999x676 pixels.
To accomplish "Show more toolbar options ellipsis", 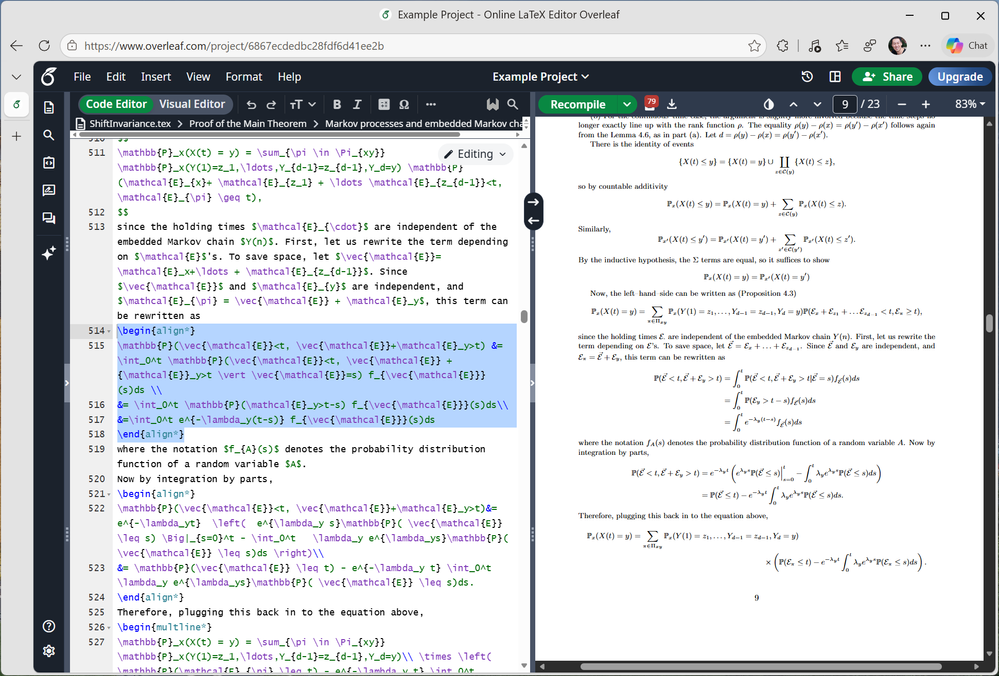I will coord(431,104).
